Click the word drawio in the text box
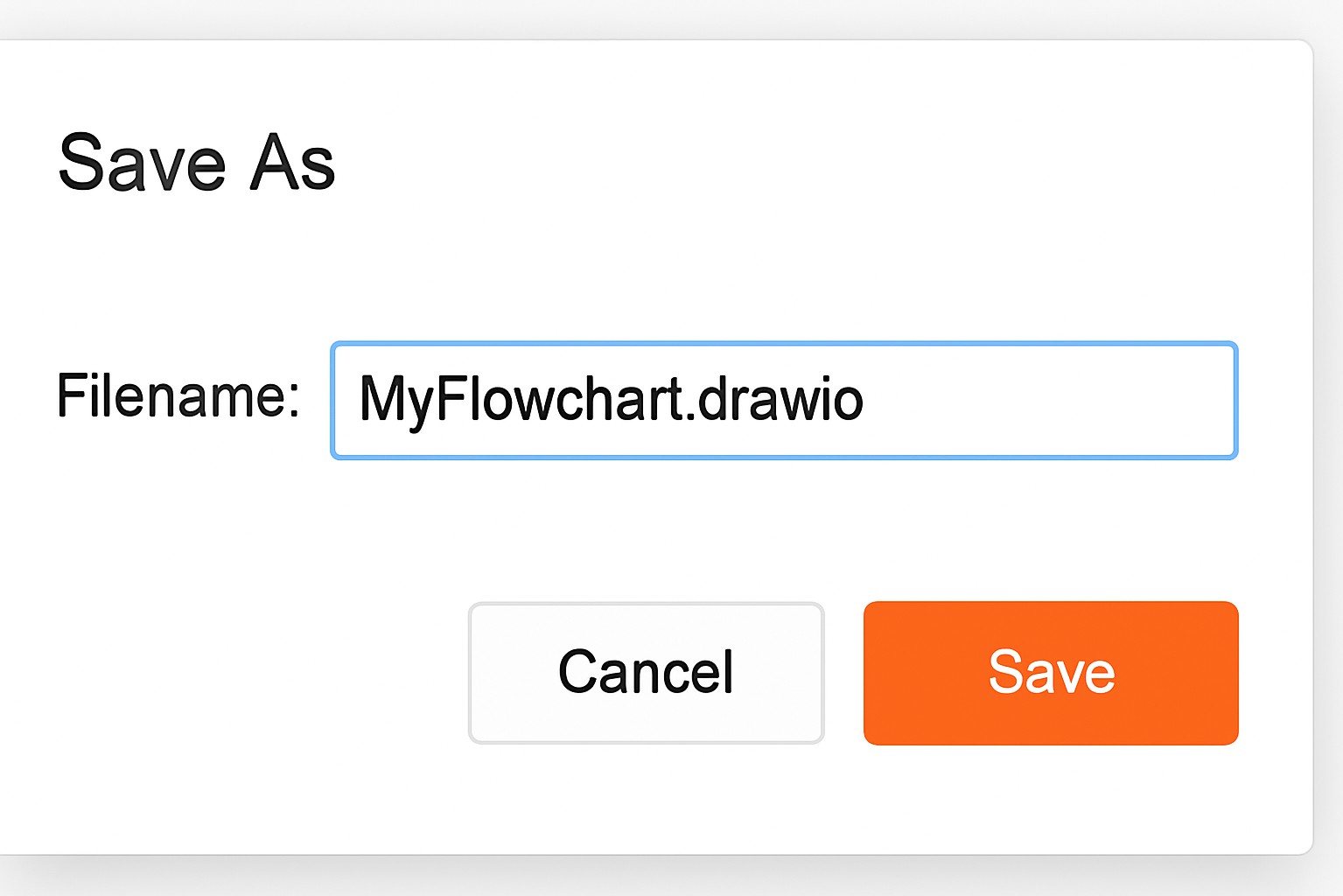This screenshot has width=1343, height=896. [x=780, y=400]
